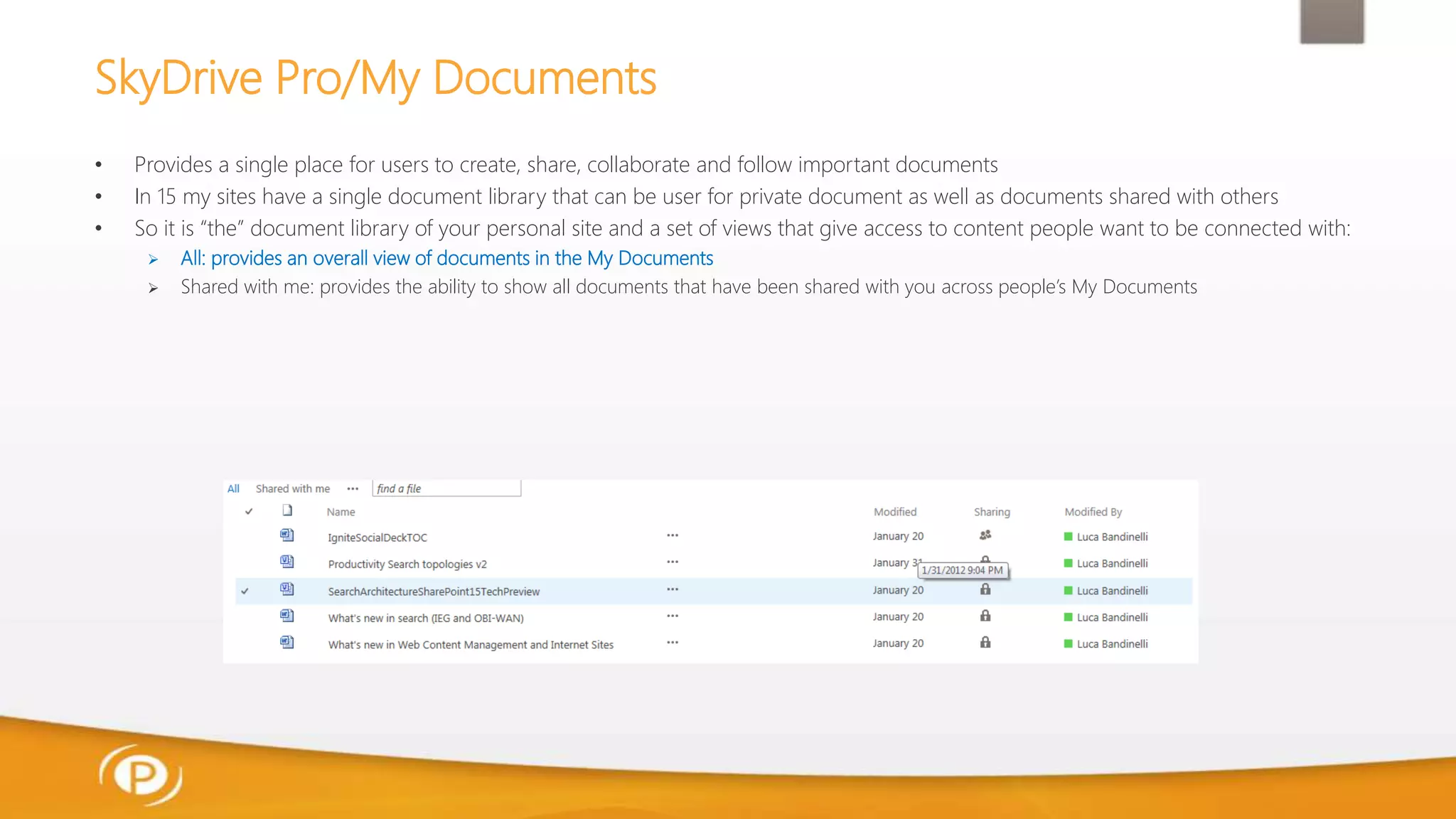Open SearchArchitectureSharePoint15TechPreview document link
The height and width of the screenshot is (819, 1456).
pos(434,591)
